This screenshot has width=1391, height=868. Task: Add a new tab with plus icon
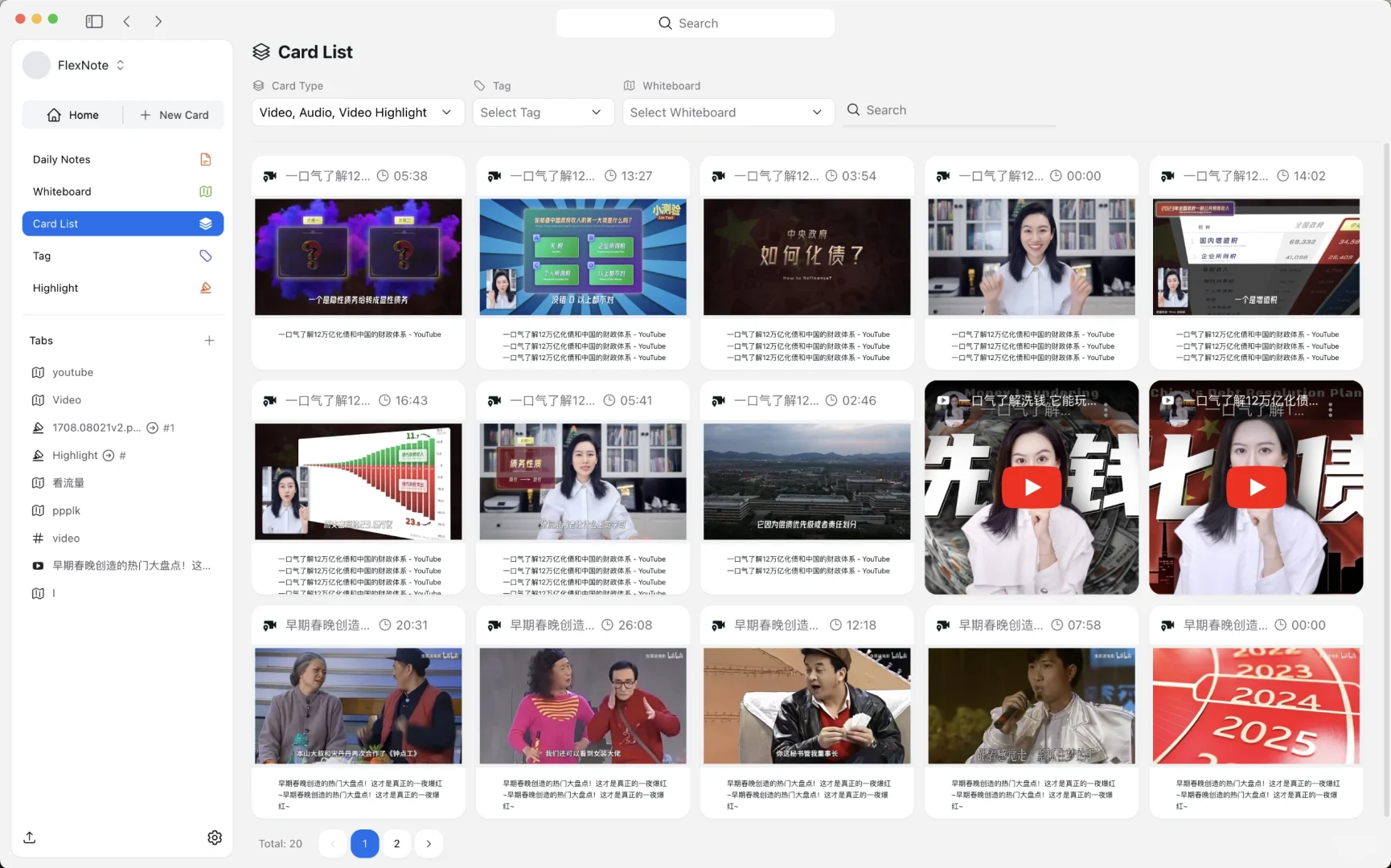(x=209, y=341)
